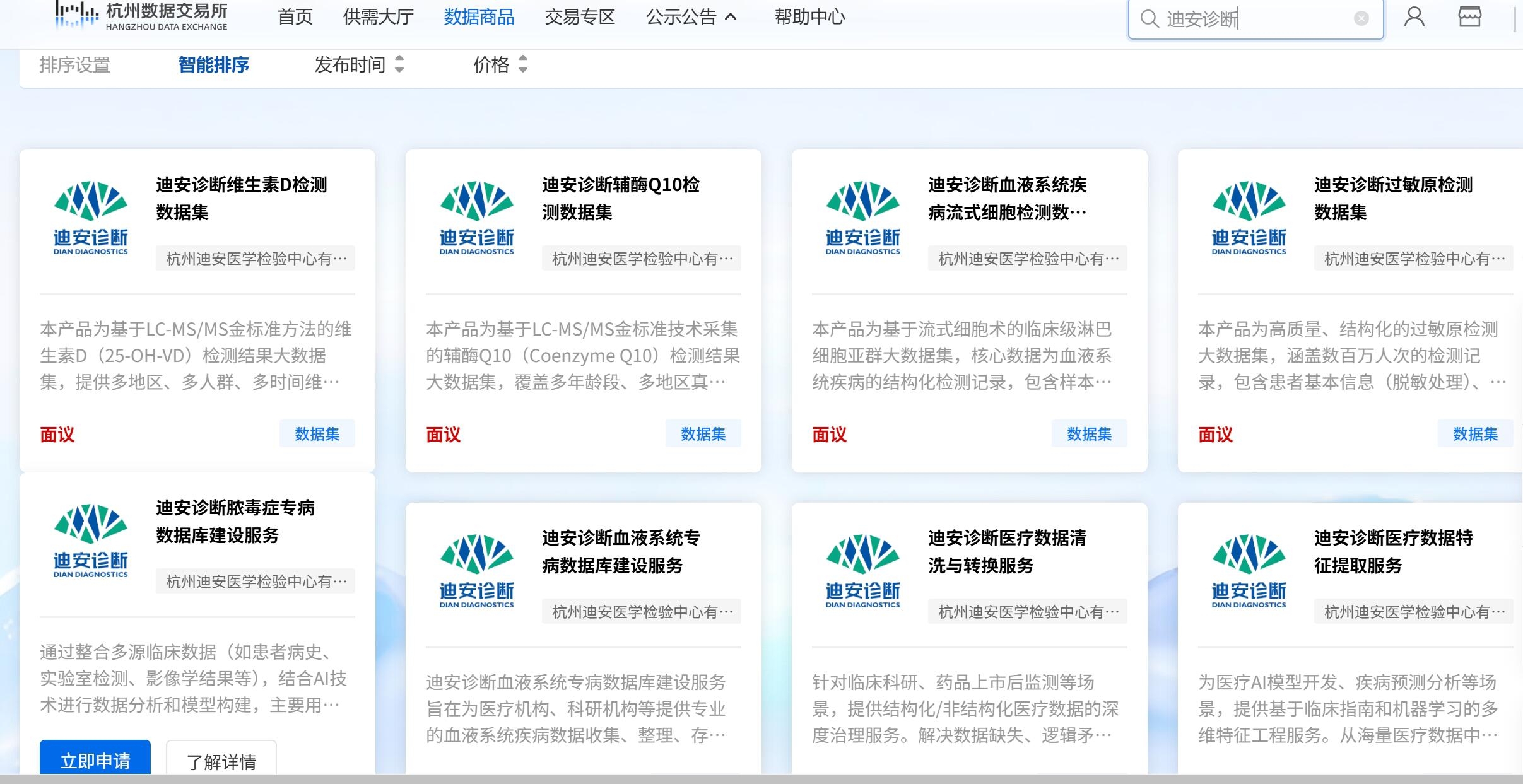Click Dian logo on 医疗数据特征提取 card
1523x784 pixels.
1249,571
